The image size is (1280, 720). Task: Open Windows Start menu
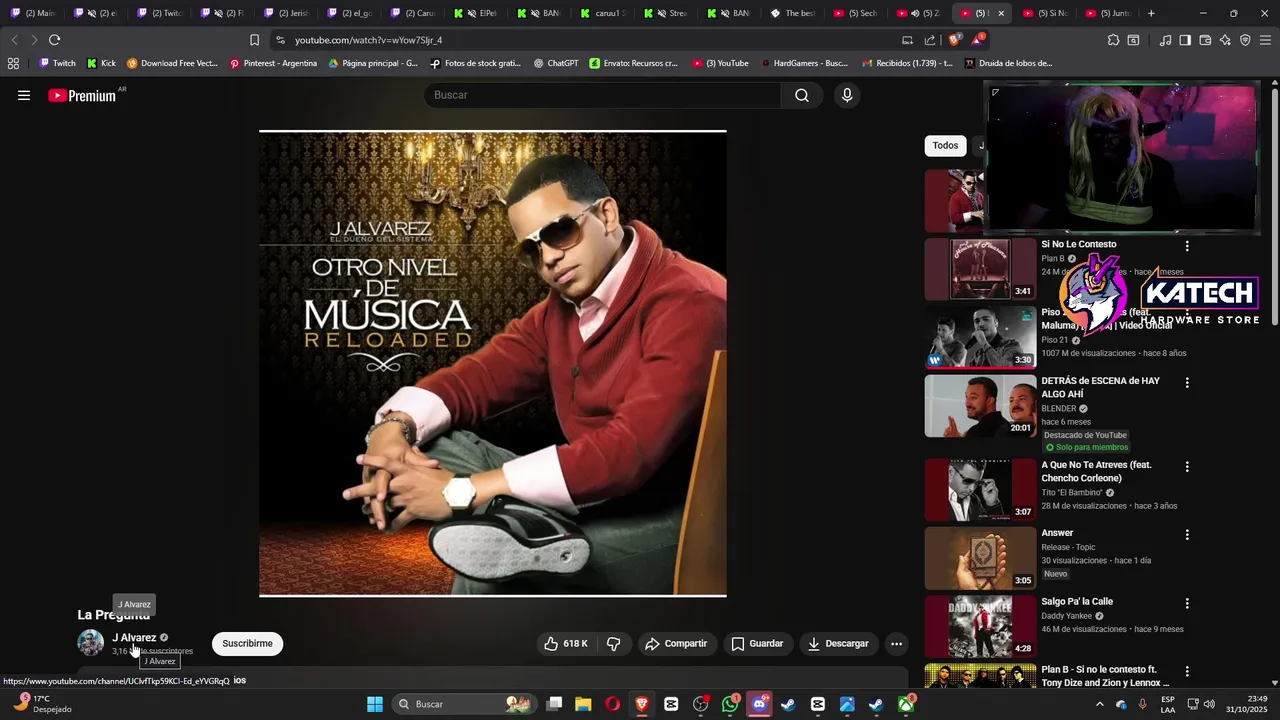[x=375, y=704]
